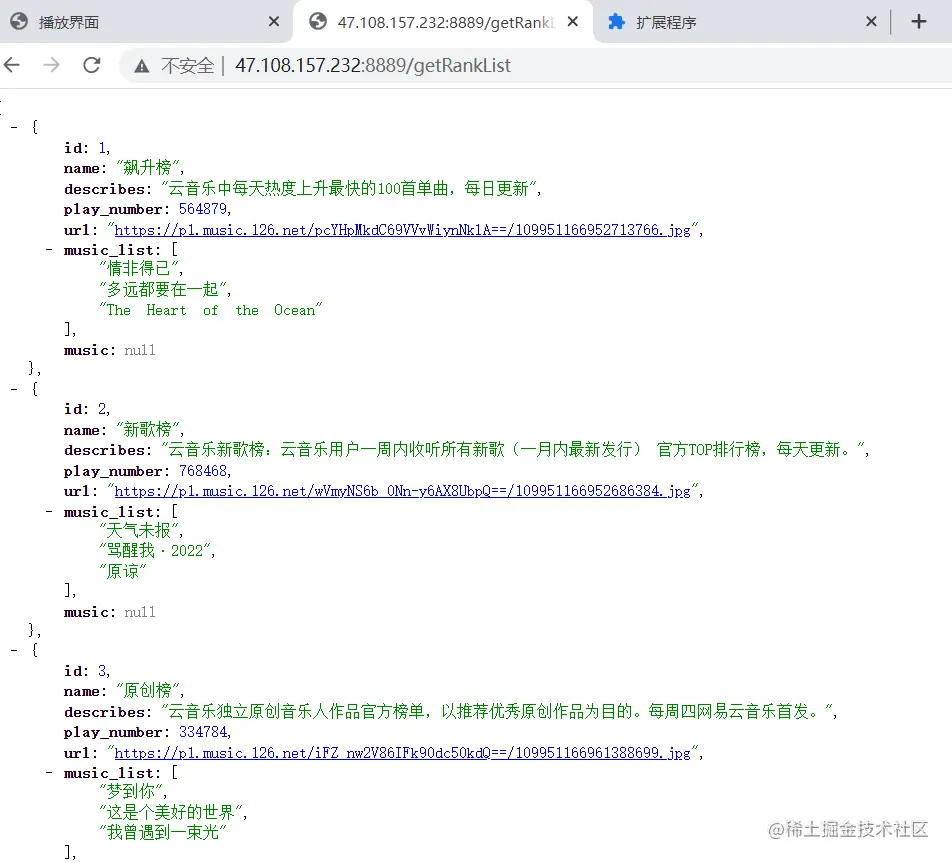
Task: Open the 飙升榜 image URL ending 109951166952713766.jpg
Action: click(x=402, y=230)
